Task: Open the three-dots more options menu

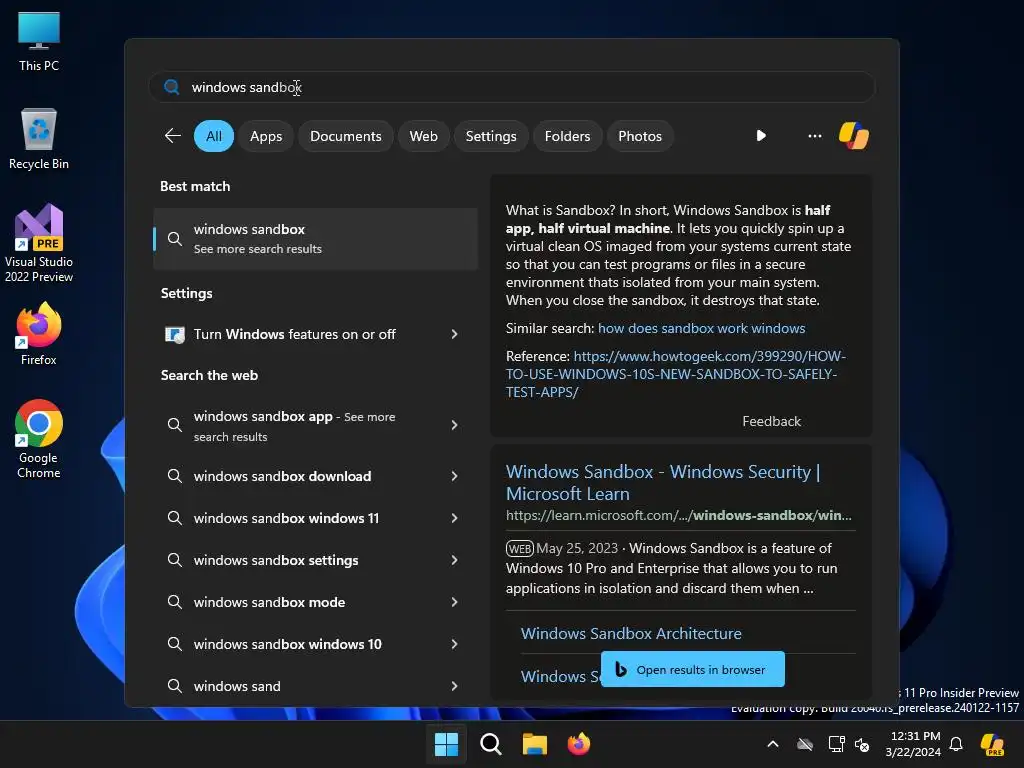Action: pyautogui.click(x=814, y=136)
